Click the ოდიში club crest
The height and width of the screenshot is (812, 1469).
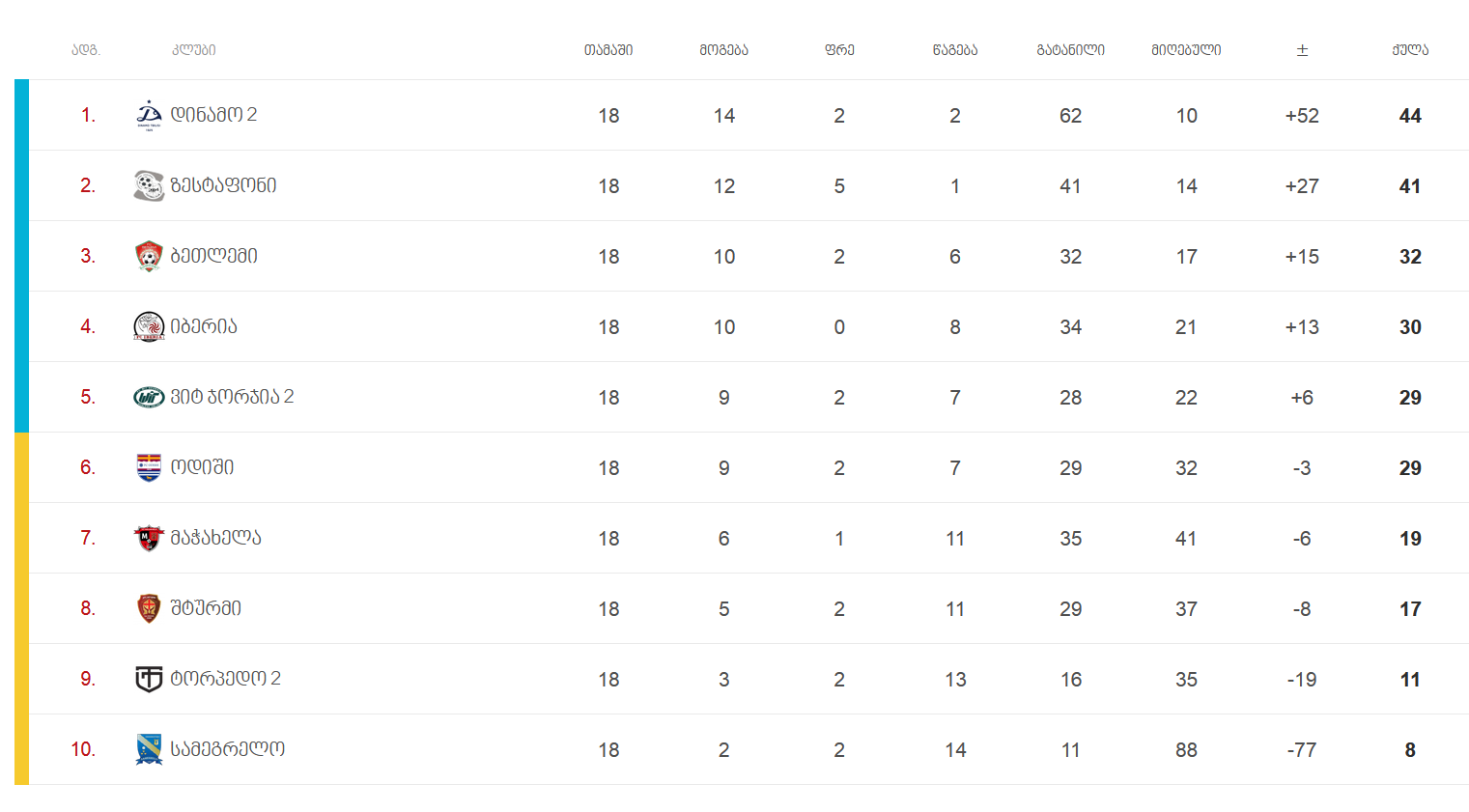[x=149, y=467]
